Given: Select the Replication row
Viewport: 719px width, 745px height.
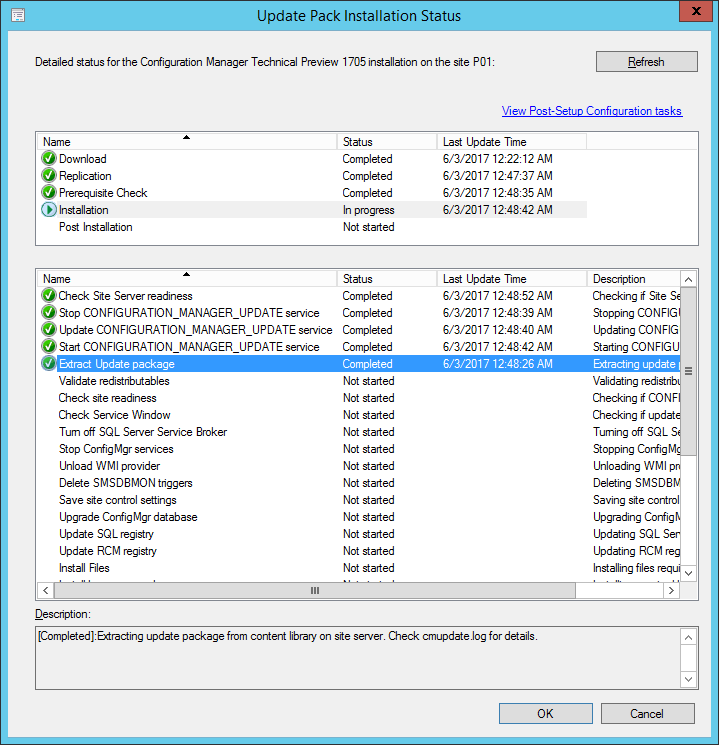Looking at the screenshot, I should [x=313, y=176].
